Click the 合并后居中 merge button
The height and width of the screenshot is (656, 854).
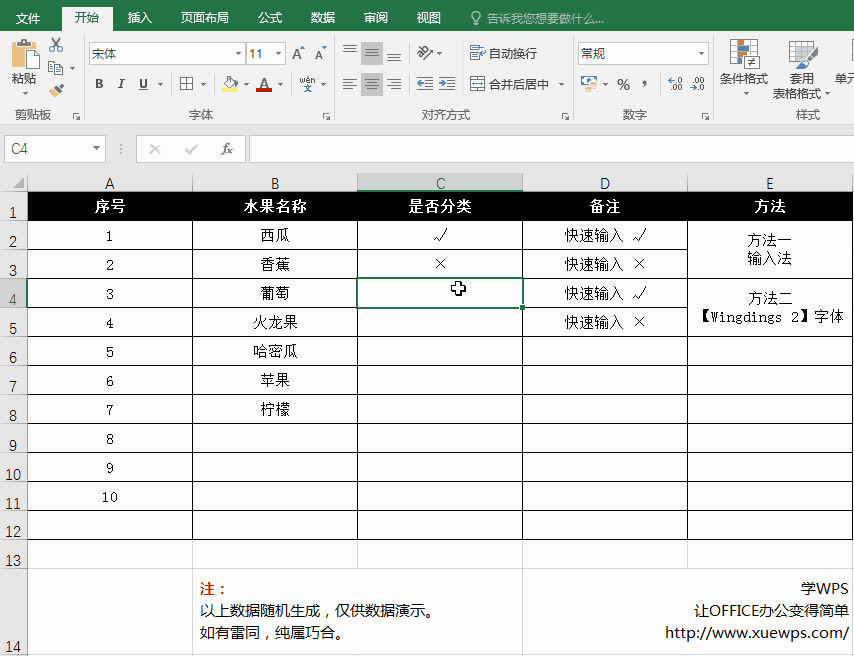click(510, 85)
